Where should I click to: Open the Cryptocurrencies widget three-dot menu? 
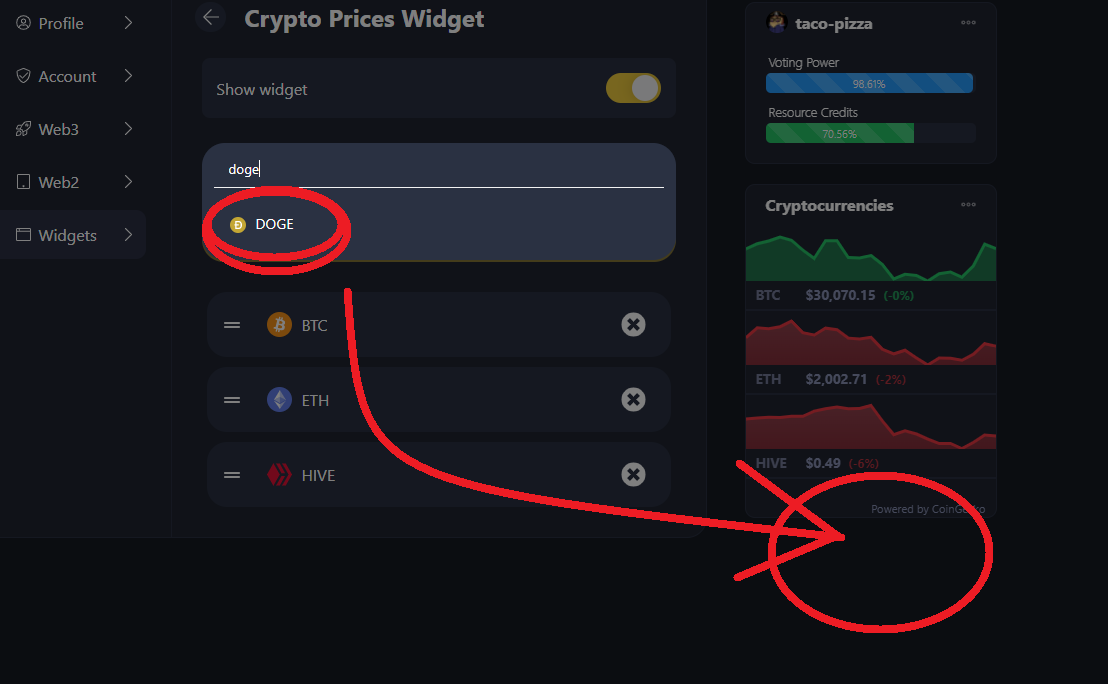tap(968, 205)
